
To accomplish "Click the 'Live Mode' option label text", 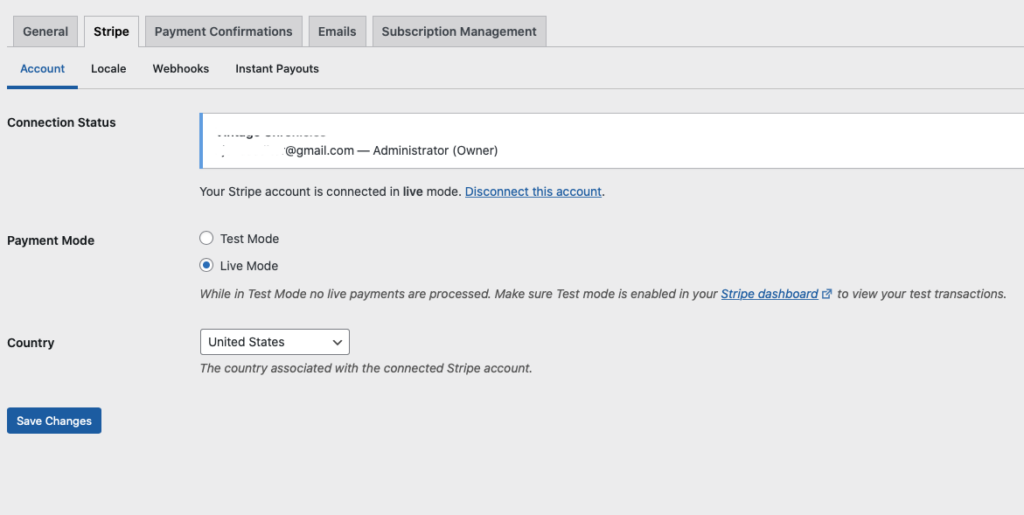I will (249, 266).
